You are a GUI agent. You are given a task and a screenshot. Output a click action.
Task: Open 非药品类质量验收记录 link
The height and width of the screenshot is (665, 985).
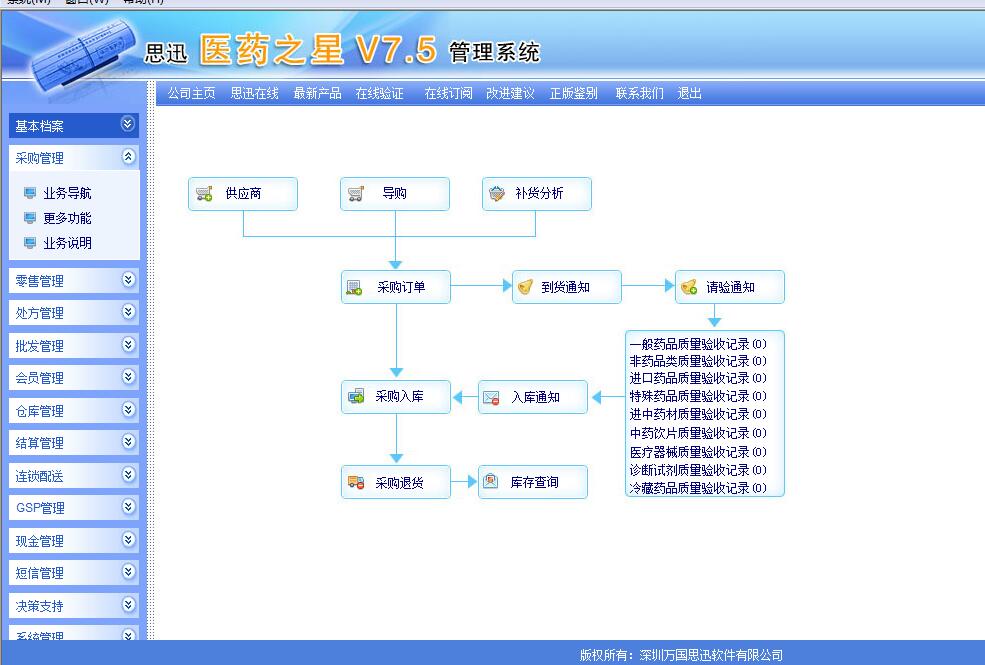[x=698, y=361]
